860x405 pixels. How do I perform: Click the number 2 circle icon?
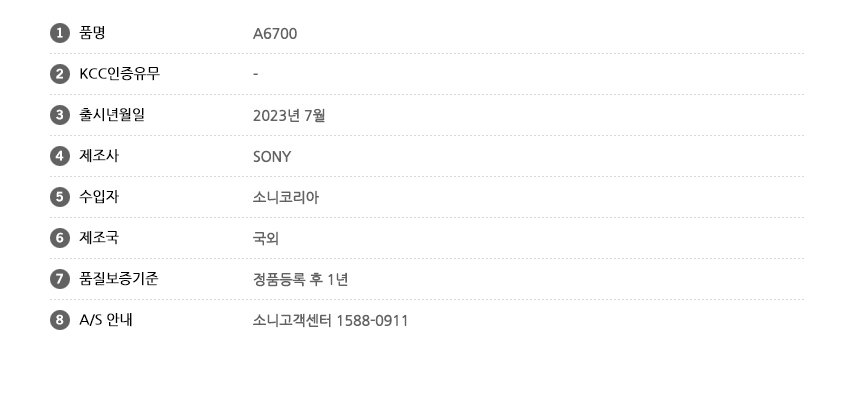59,74
